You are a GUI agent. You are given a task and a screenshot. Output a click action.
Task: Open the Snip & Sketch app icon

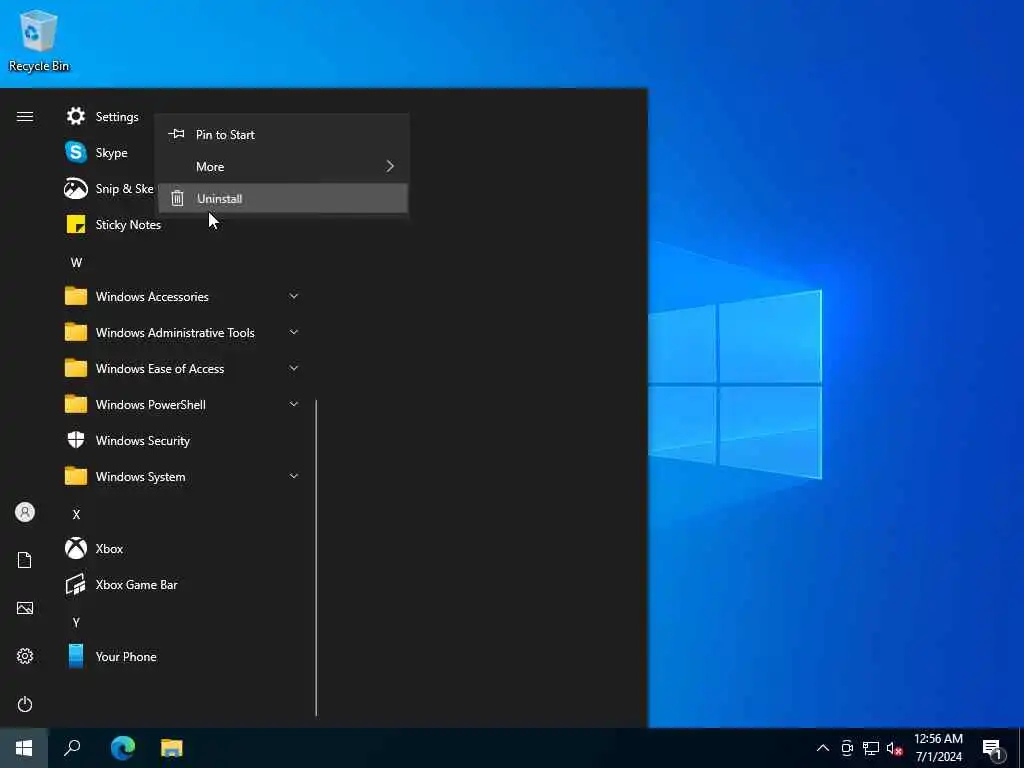coord(76,189)
